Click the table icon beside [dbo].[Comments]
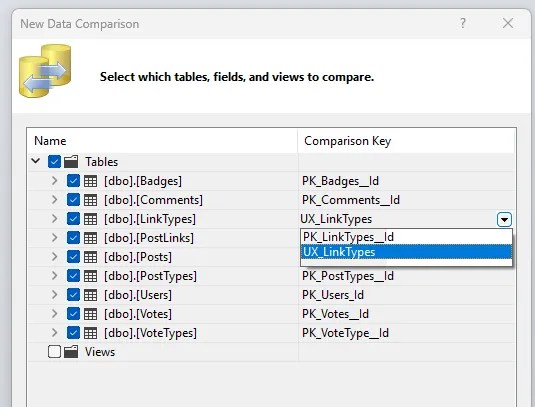The image size is (535, 407). 90,200
